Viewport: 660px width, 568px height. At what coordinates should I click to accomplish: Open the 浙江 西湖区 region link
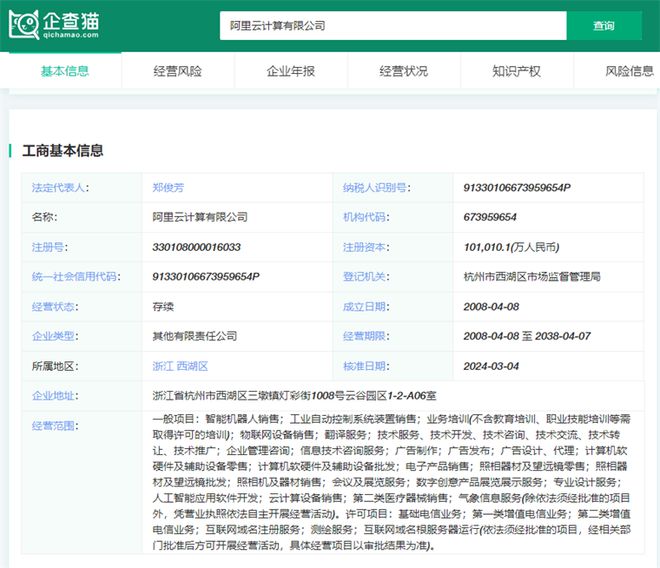[180, 366]
